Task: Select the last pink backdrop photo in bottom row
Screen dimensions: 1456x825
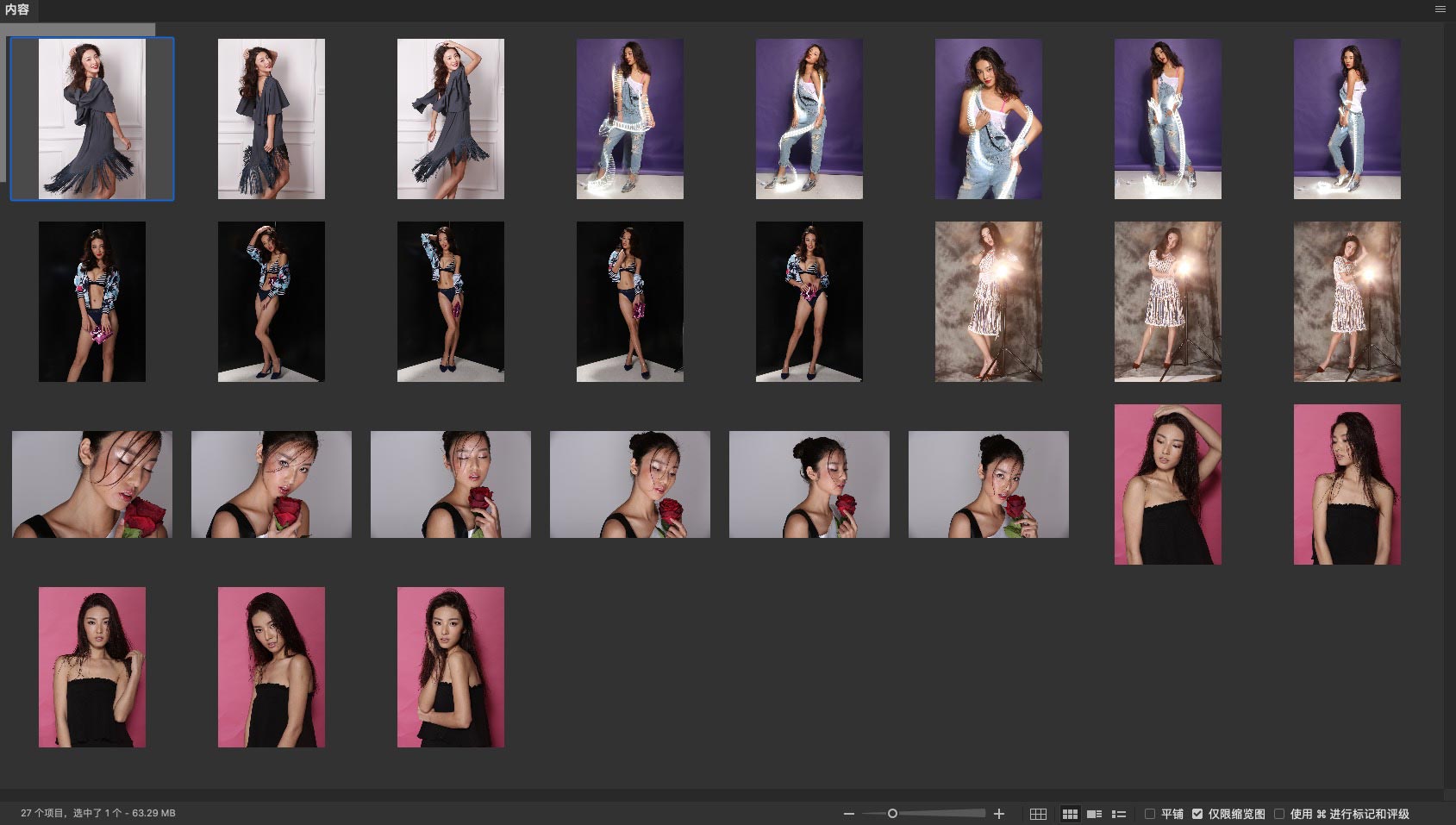Action: pyautogui.click(x=450, y=667)
